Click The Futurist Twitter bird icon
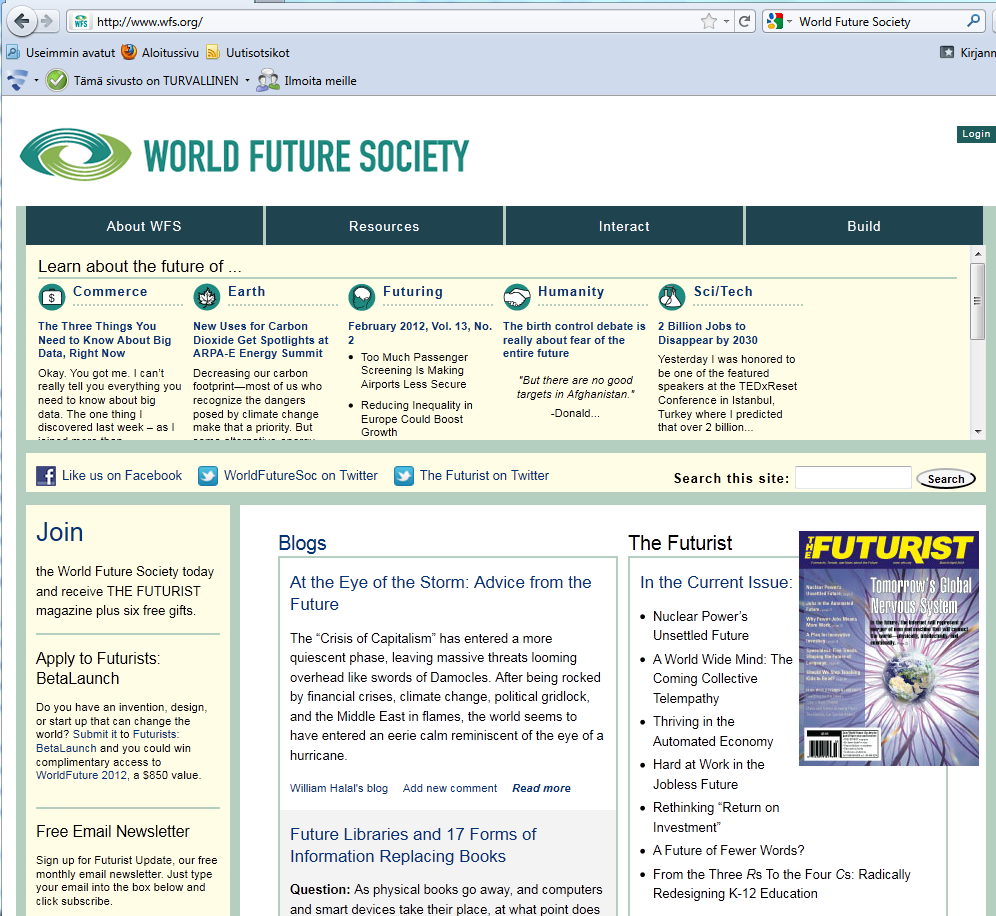This screenshot has height=916, width=996. click(x=404, y=476)
